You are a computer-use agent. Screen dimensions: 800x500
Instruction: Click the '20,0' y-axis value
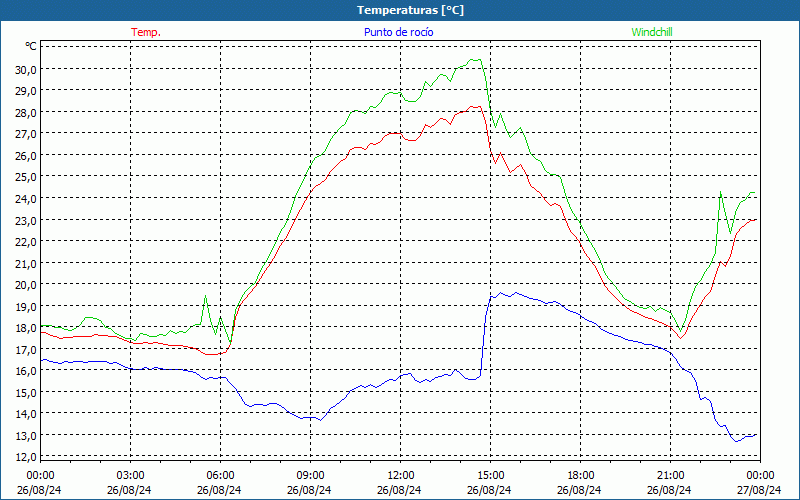(x=26, y=285)
